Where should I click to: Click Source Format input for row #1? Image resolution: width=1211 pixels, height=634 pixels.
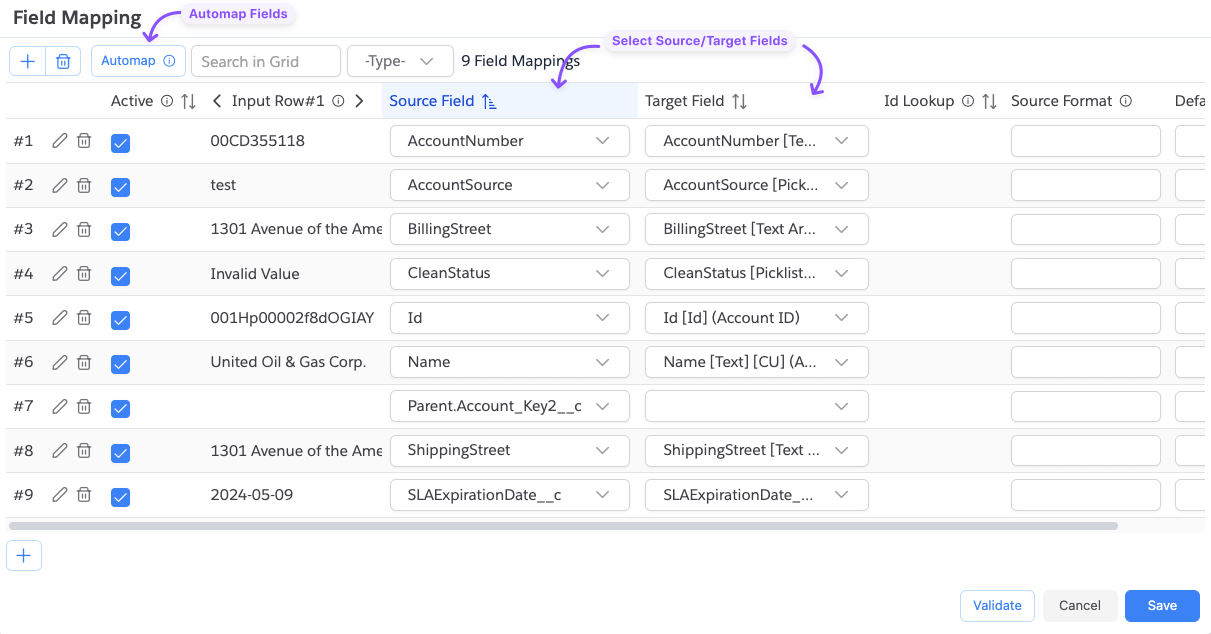(x=1086, y=141)
